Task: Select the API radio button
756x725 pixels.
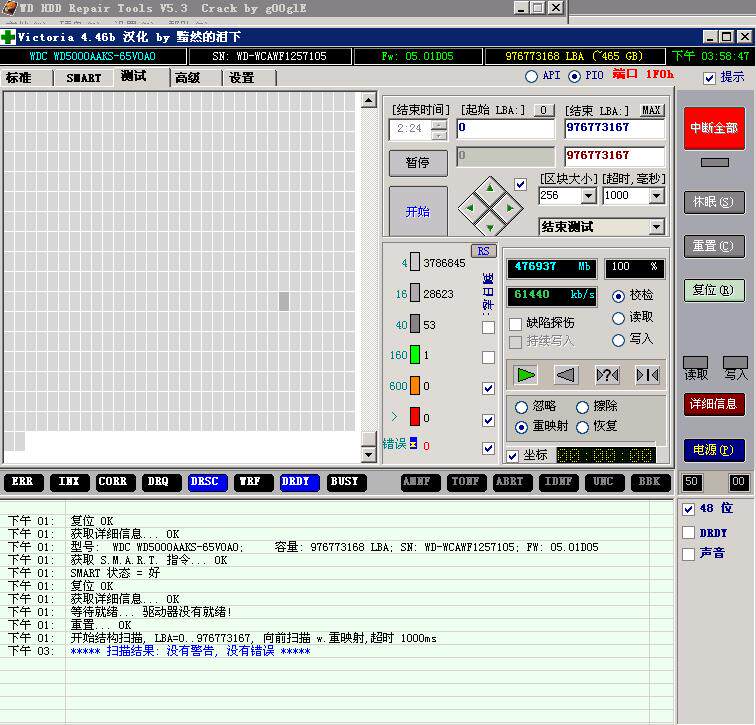Action: 531,76
